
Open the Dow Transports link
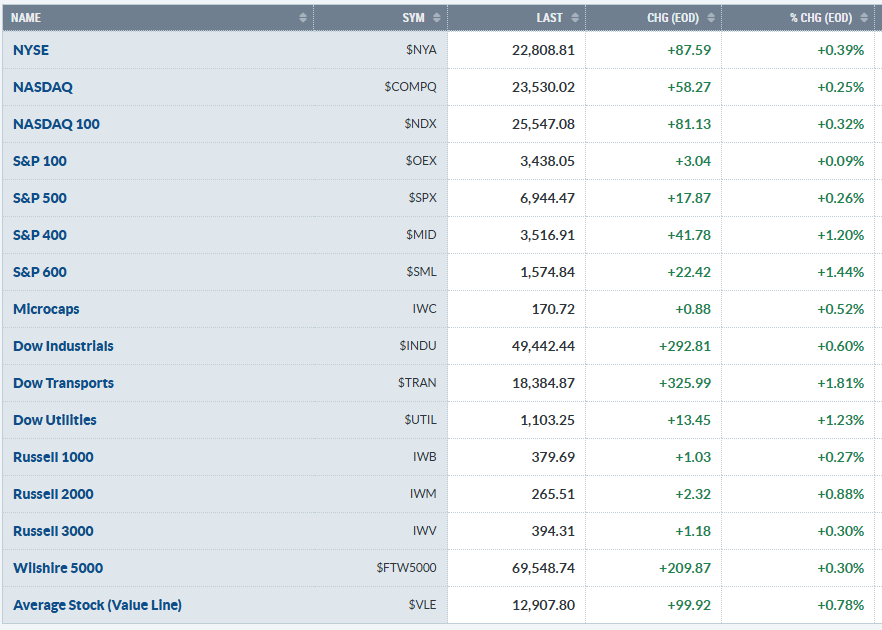[x=63, y=383]
